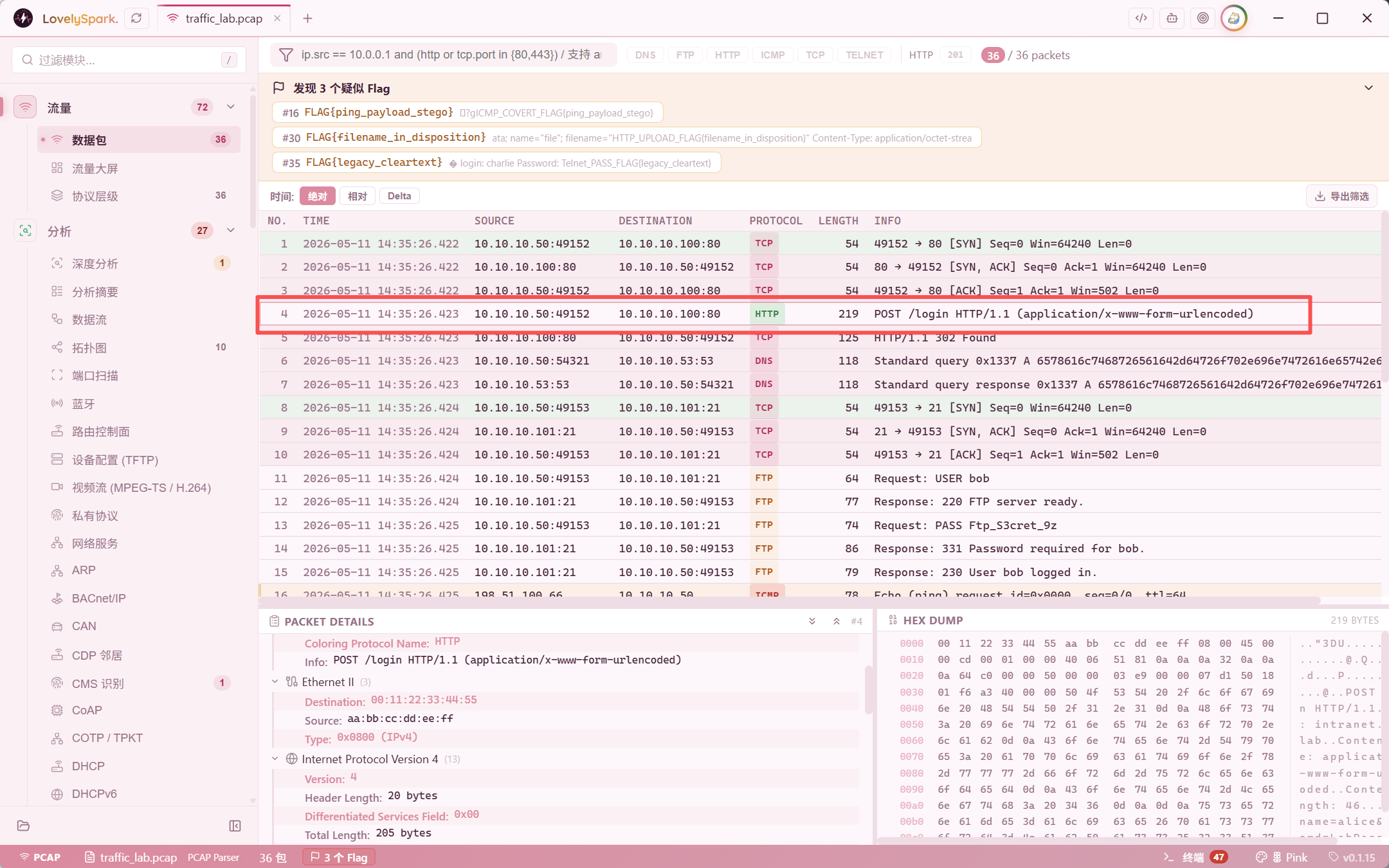This screenshot has height=868, width=1389.
Task: Toggle the TCP protocol filter chip
Action: point(815,55)
